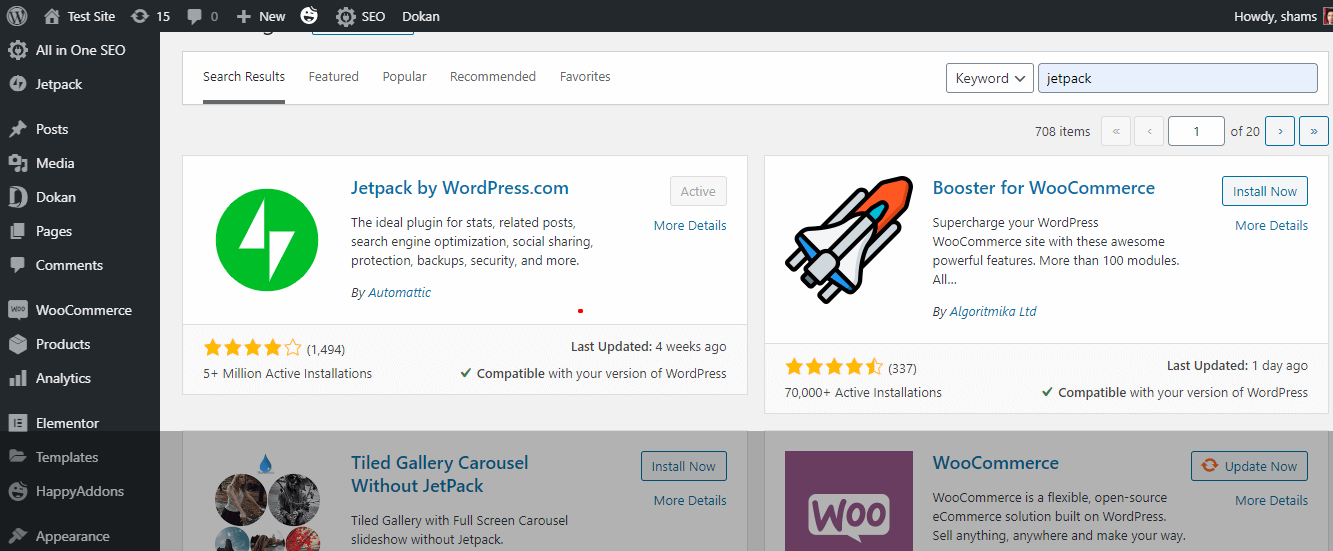The image size is (1333, 551).
Task: Click the plugin search field containing jetpack
Action: [x=1178, y=78]
